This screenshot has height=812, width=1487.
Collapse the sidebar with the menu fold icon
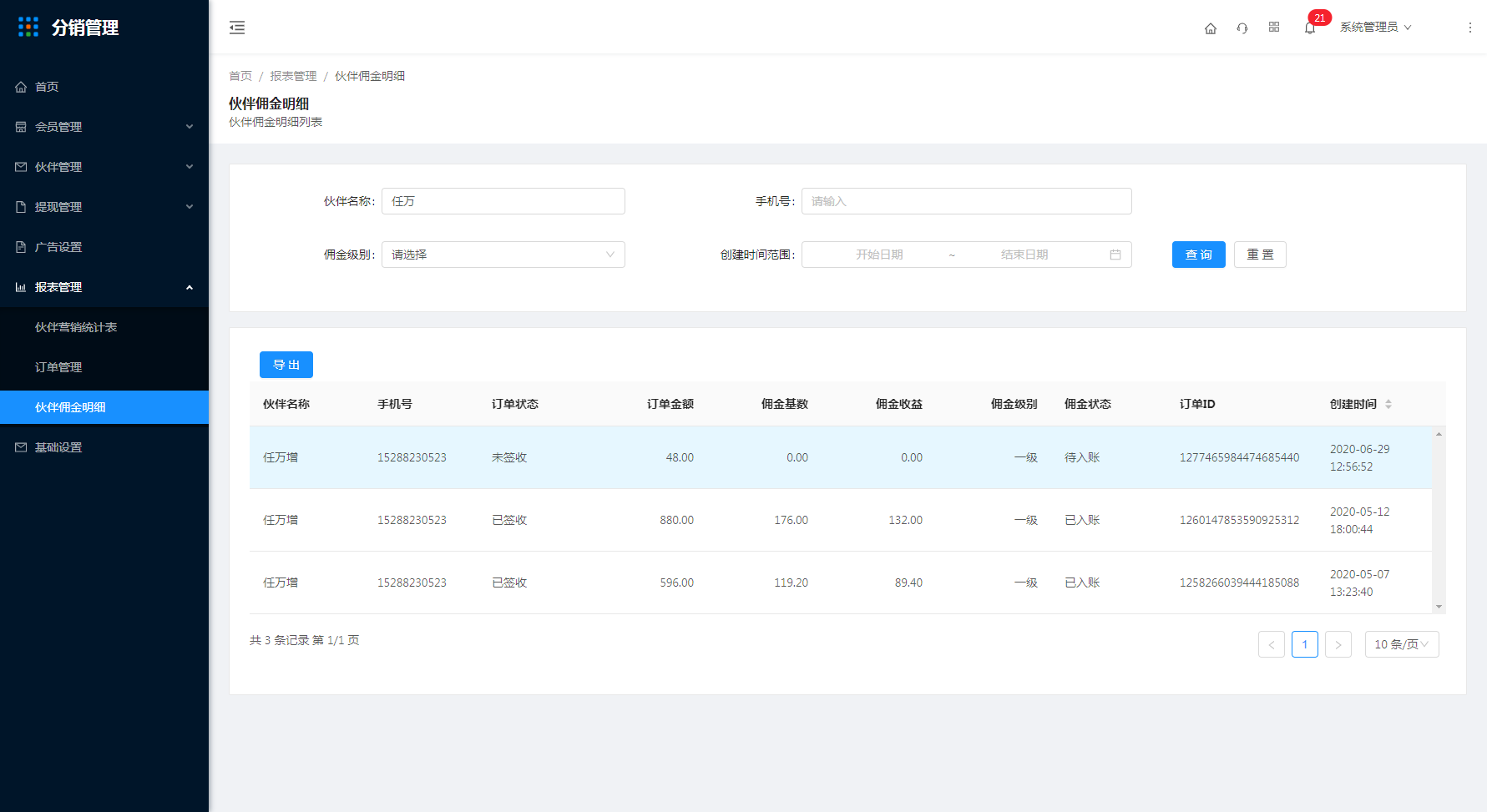[237, 28]
